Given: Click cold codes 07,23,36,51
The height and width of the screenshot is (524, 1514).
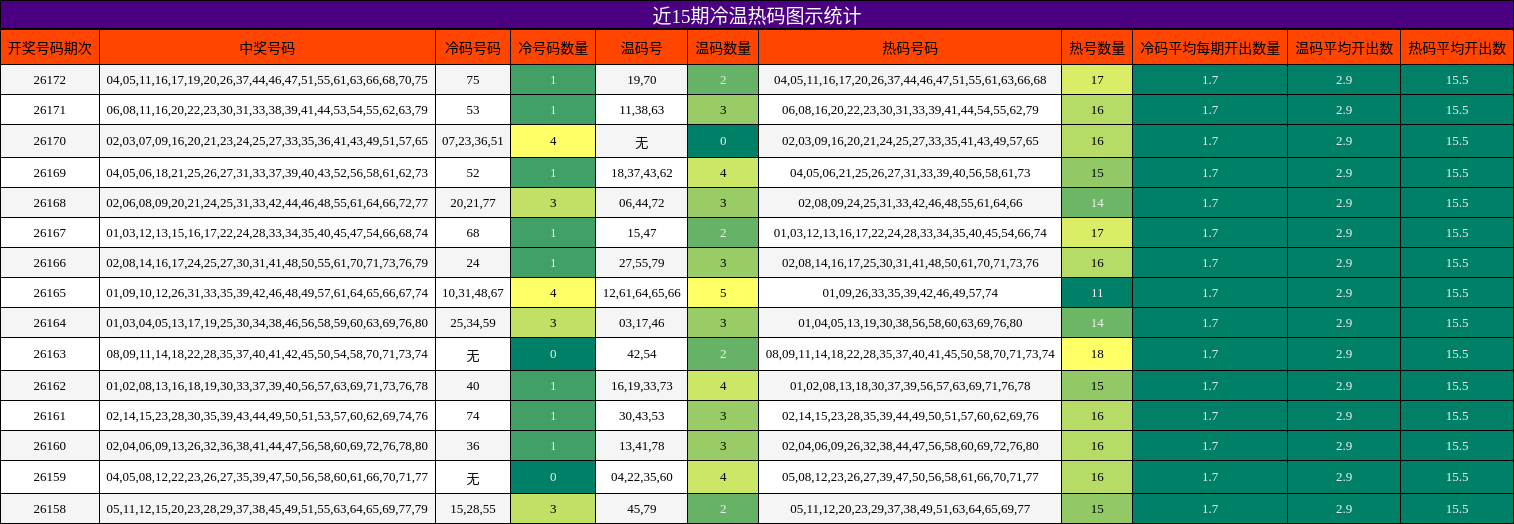Looking at the screenshot, I should pos(473,141).
